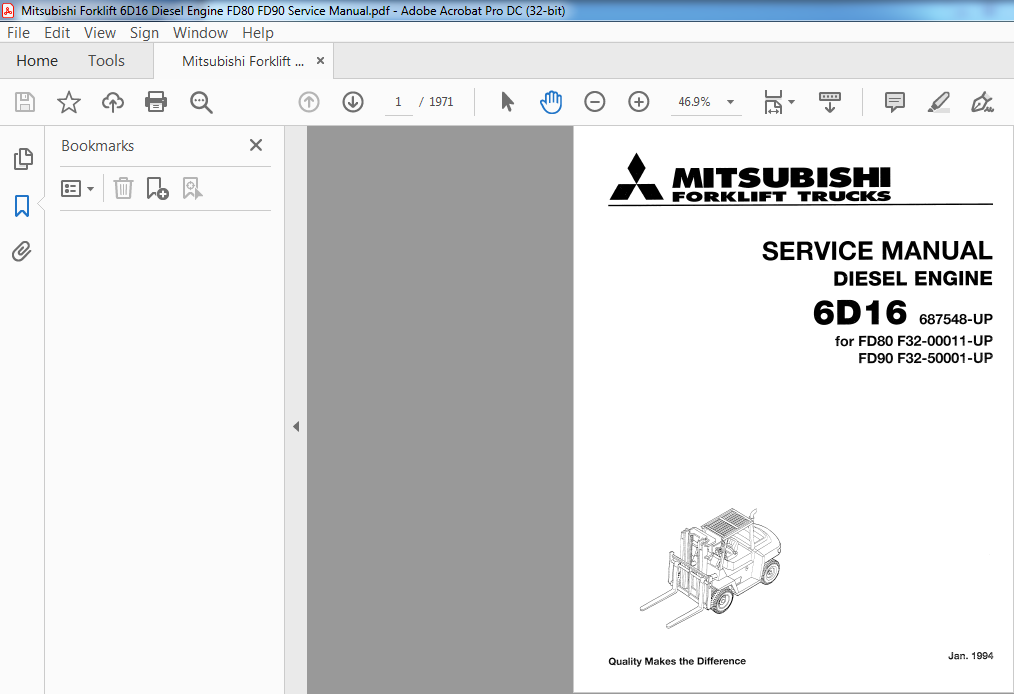
Task: Click the '6D16' engine model text
Action: pyautogui.click(x=860, y=312)
